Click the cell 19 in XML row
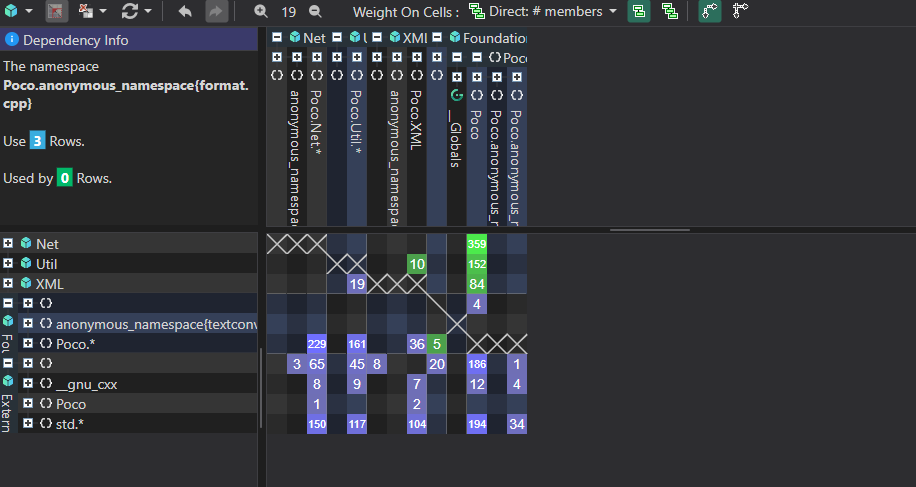The image size is (916, 487). (x=357, y=284)
